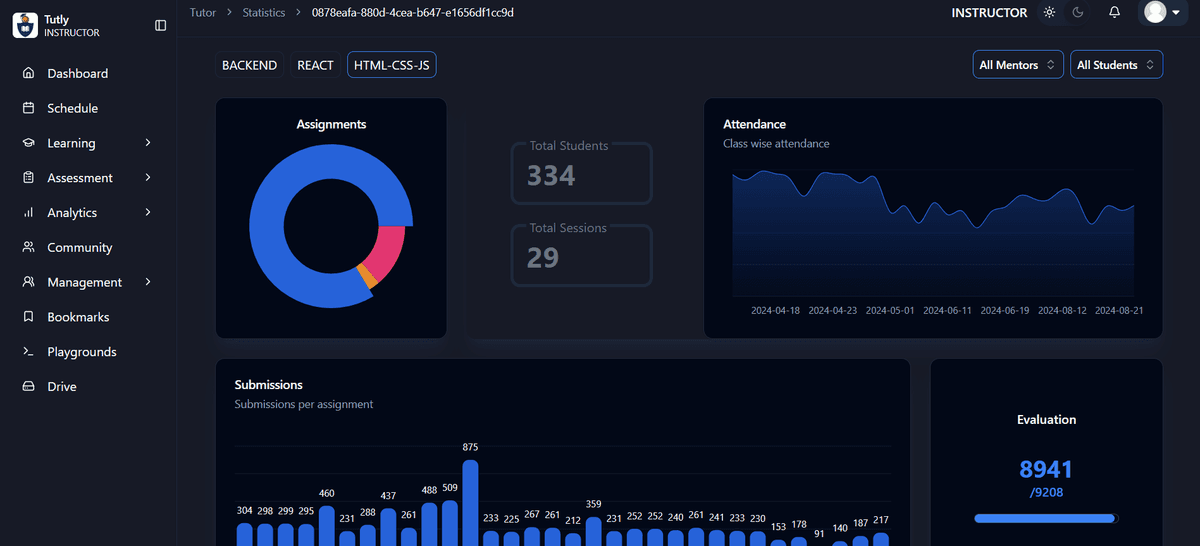Open the All Students dropdown
The width and height of the screenshot is (1200, 546).
[x=1116, y=65]
